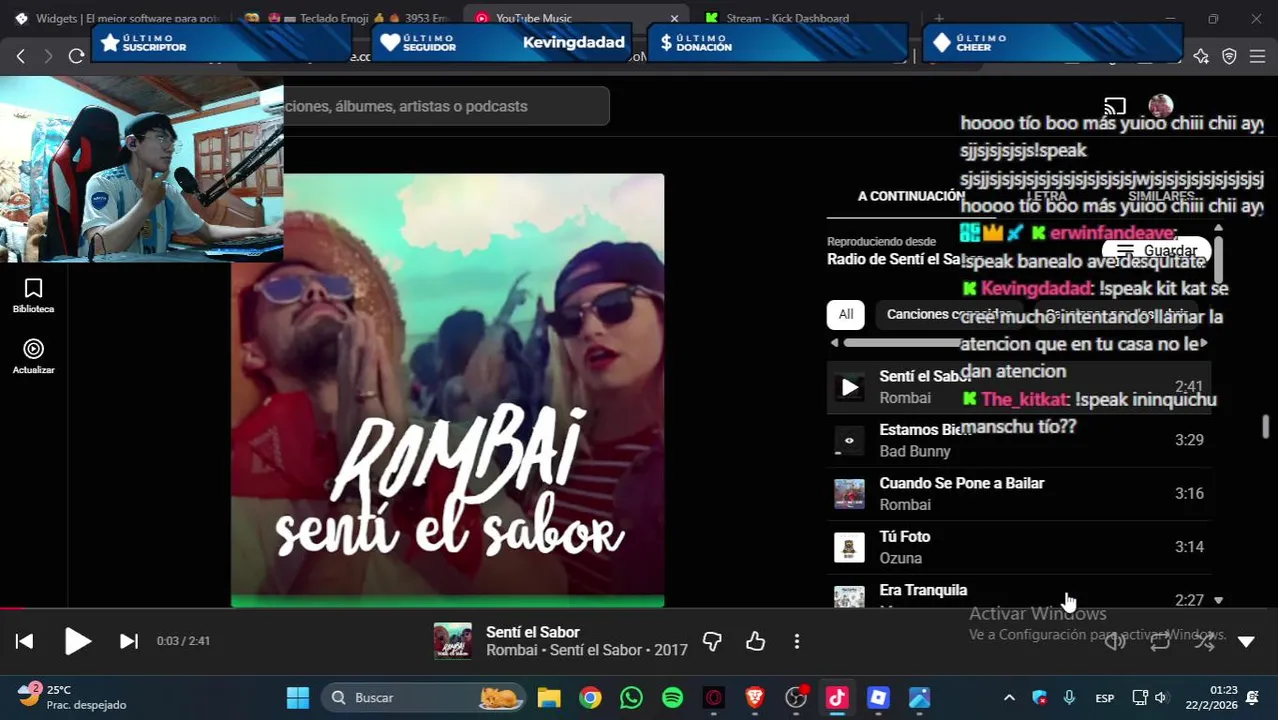The image size is (1278, 720).
Task: Open the TikTok app on the taskbar
Action: tap(837, 698)
